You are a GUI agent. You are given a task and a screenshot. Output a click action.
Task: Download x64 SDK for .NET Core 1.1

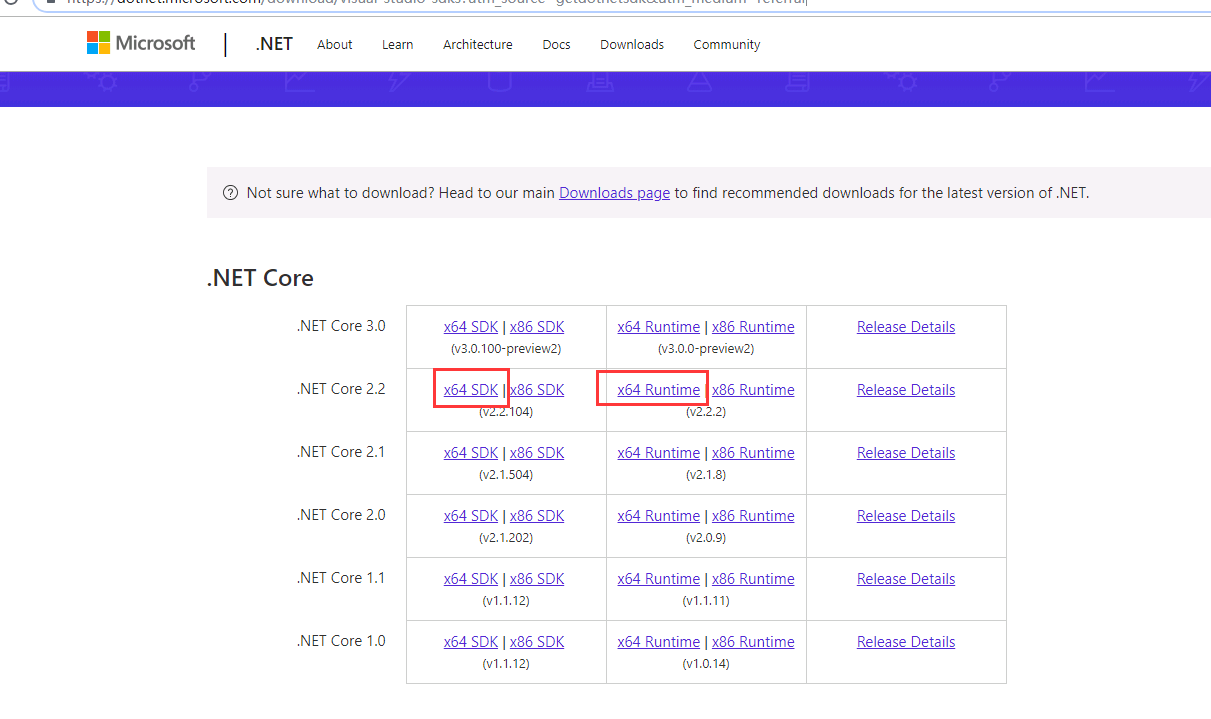click(x=471, y=579)
